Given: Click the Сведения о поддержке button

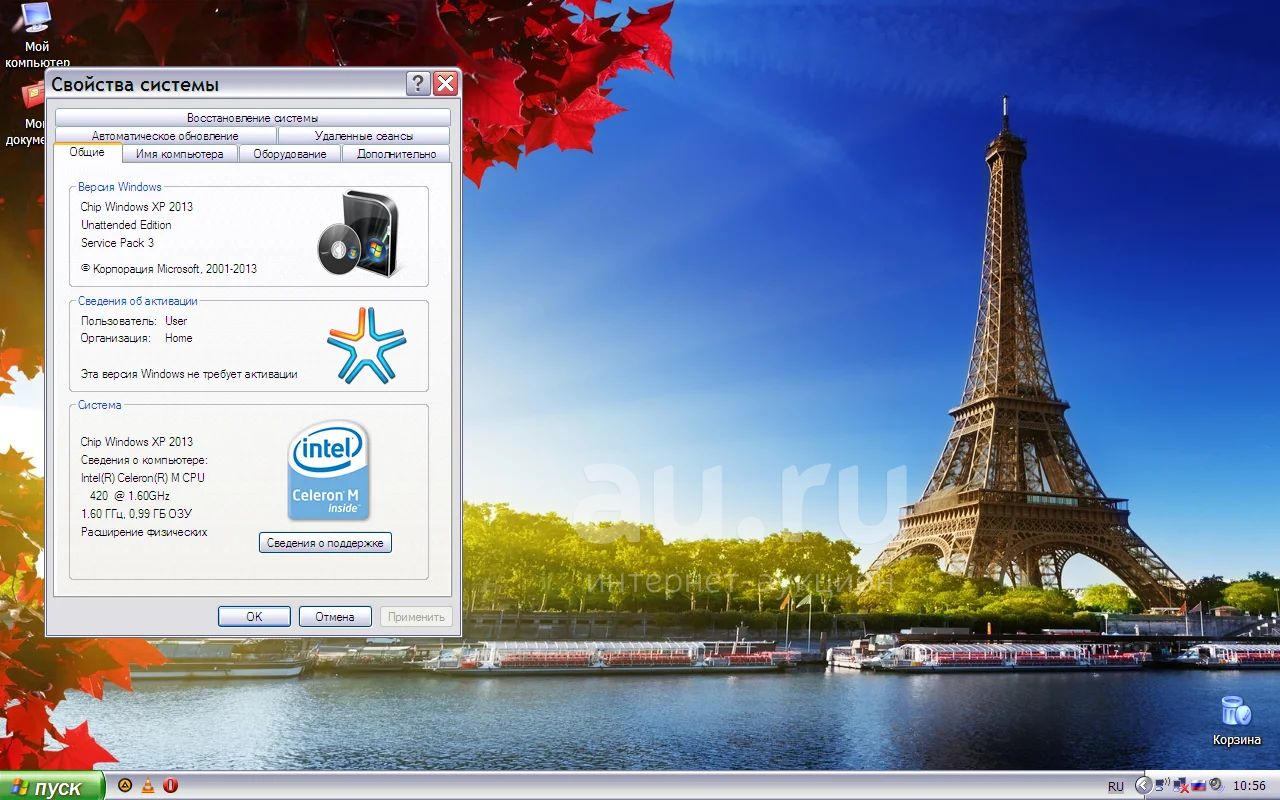Looking at the screenshot, I should [x=325, y=543].
